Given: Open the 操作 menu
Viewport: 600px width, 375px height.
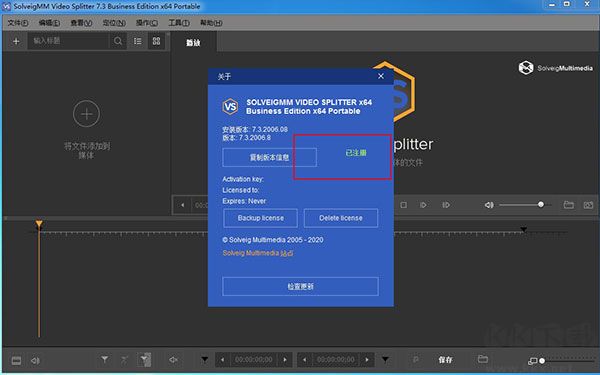Looking at the screenshot, I should point(147,23).
